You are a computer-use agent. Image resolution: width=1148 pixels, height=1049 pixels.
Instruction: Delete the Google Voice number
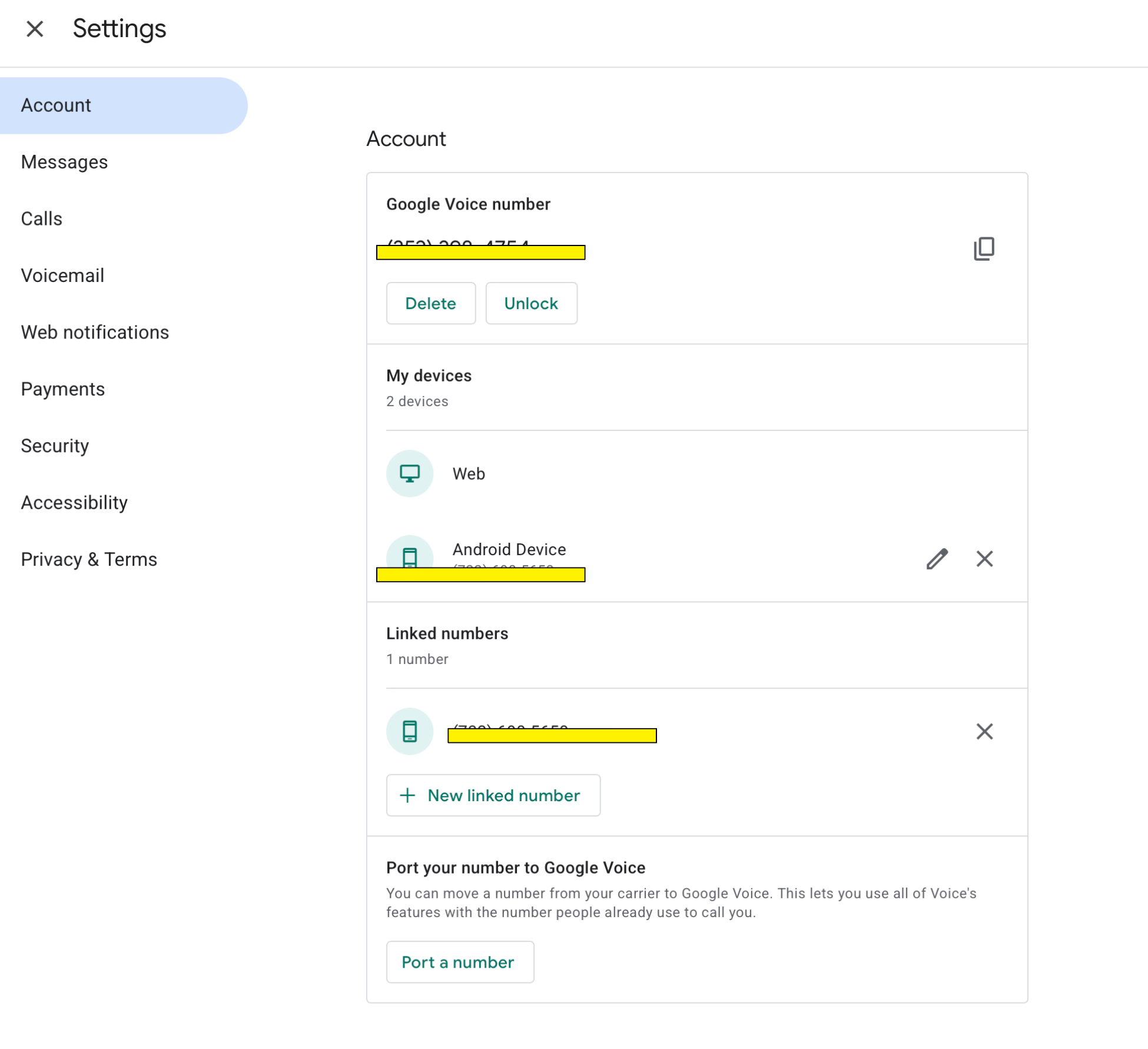pos(430,303)
